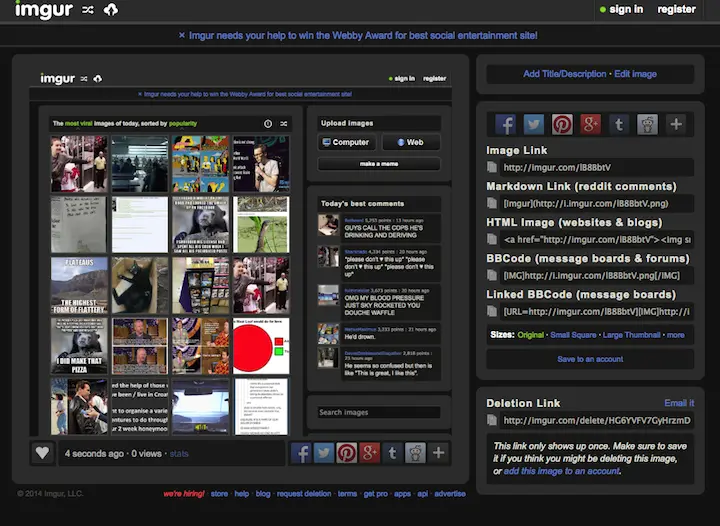The image size is (720, 526).
Task: Click the plus more-sharing icon in right sidebar
Action: tap(676, 124)
